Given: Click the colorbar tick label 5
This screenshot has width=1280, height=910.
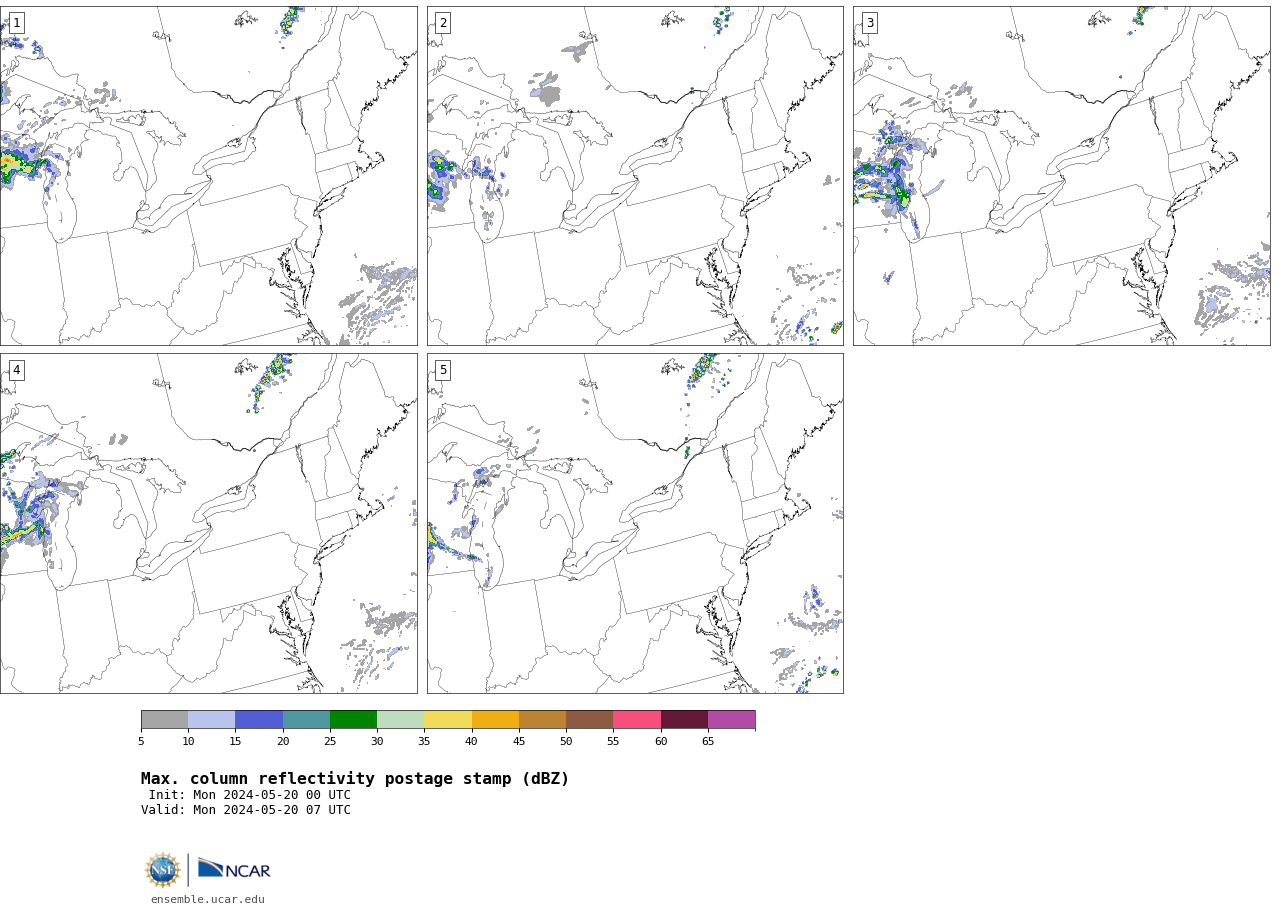Looking at the screenshot, I should 141,742.
